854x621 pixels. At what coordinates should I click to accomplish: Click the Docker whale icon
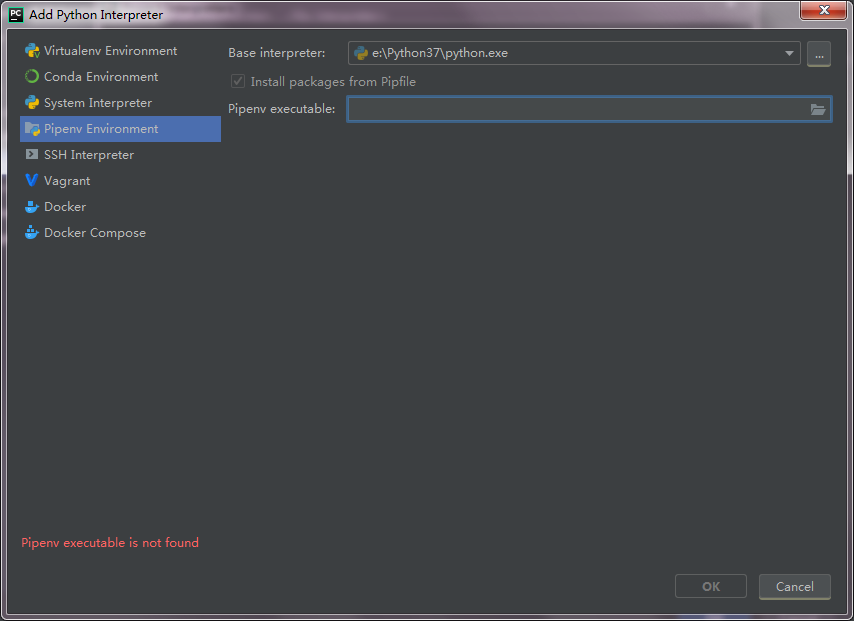click(x=32, y=206)
